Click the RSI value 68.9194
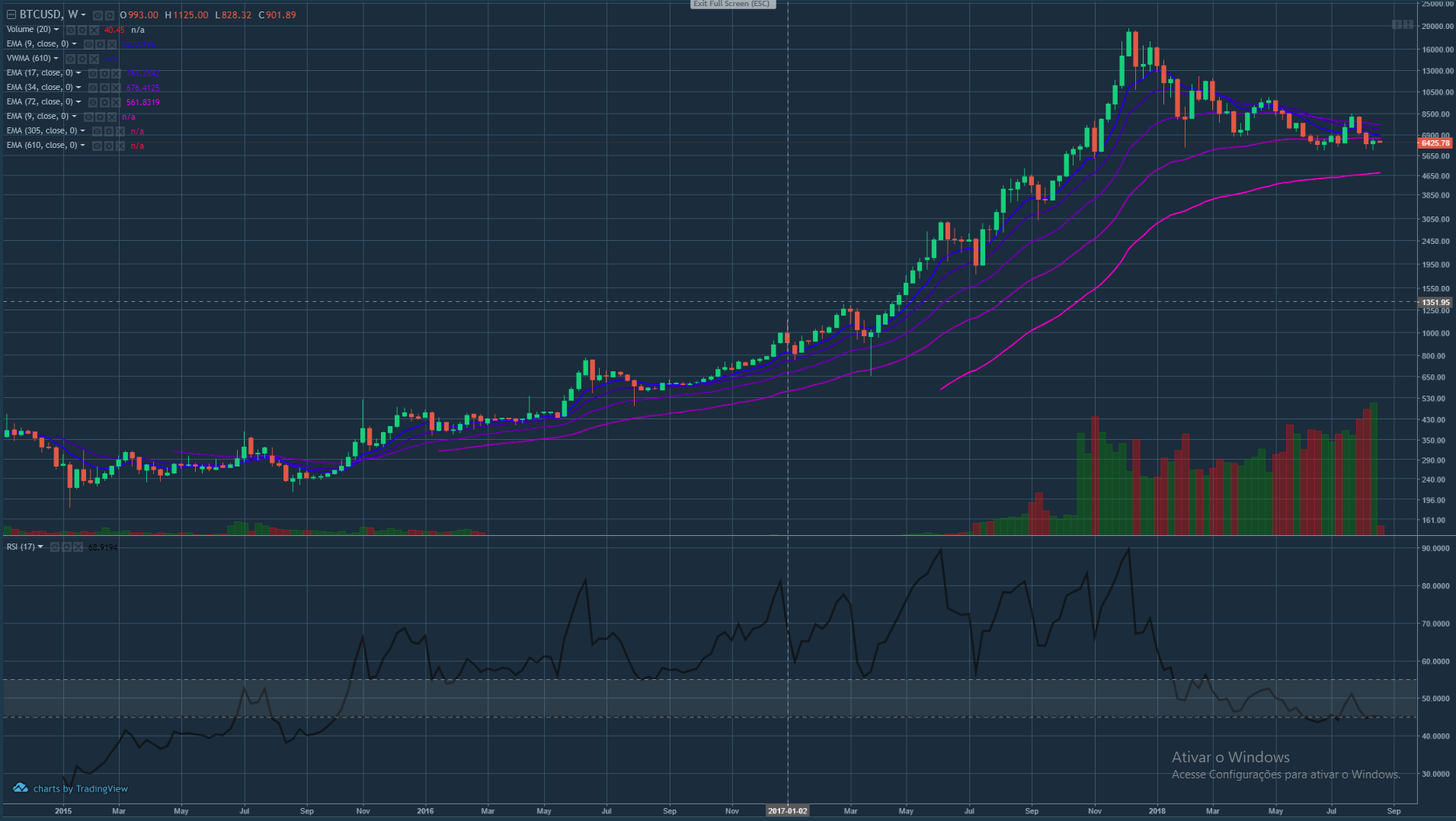 click(103, 547)
